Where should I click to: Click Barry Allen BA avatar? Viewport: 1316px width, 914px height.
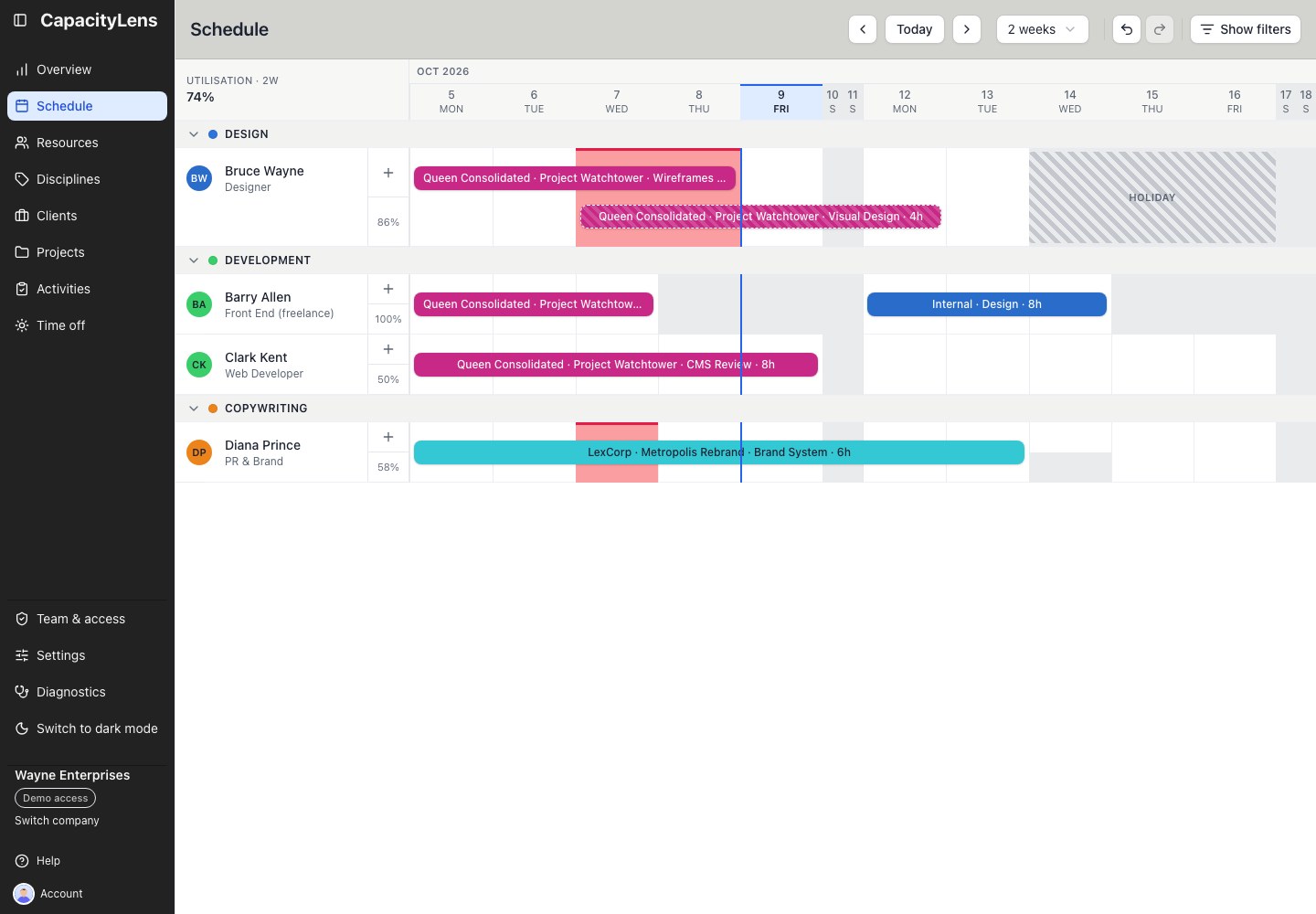coord(199,304)
